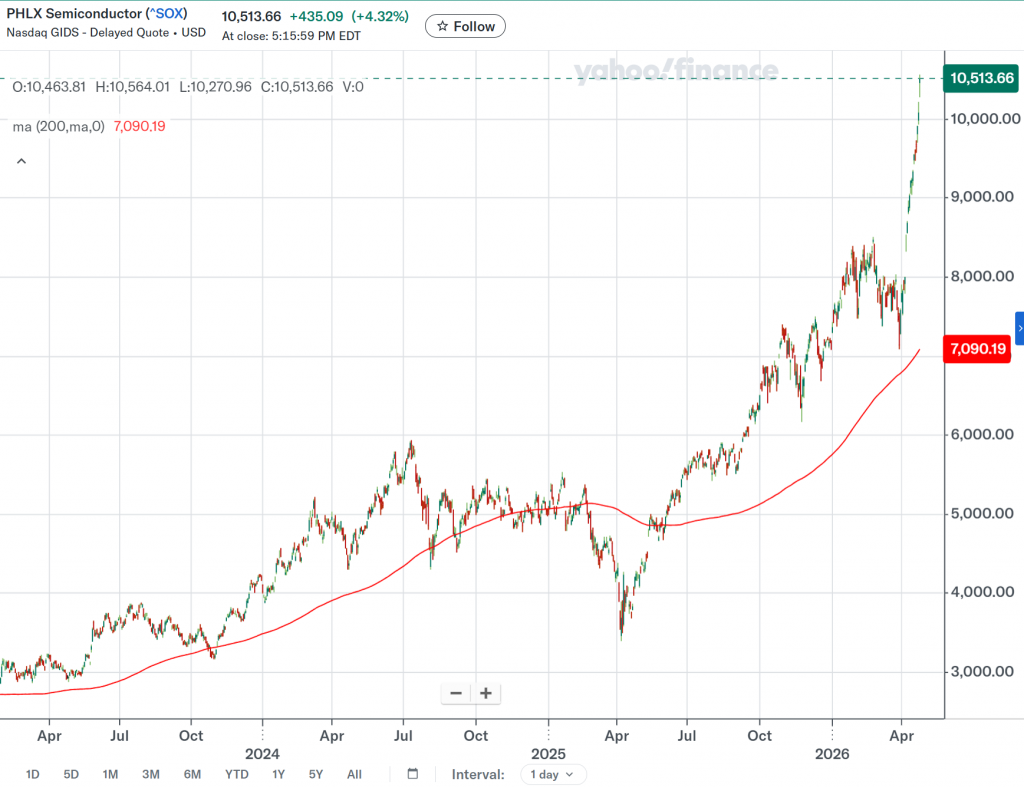This screenshot has height=788, width=1024.
Task: Select the 1D time range
Action: 33,774
